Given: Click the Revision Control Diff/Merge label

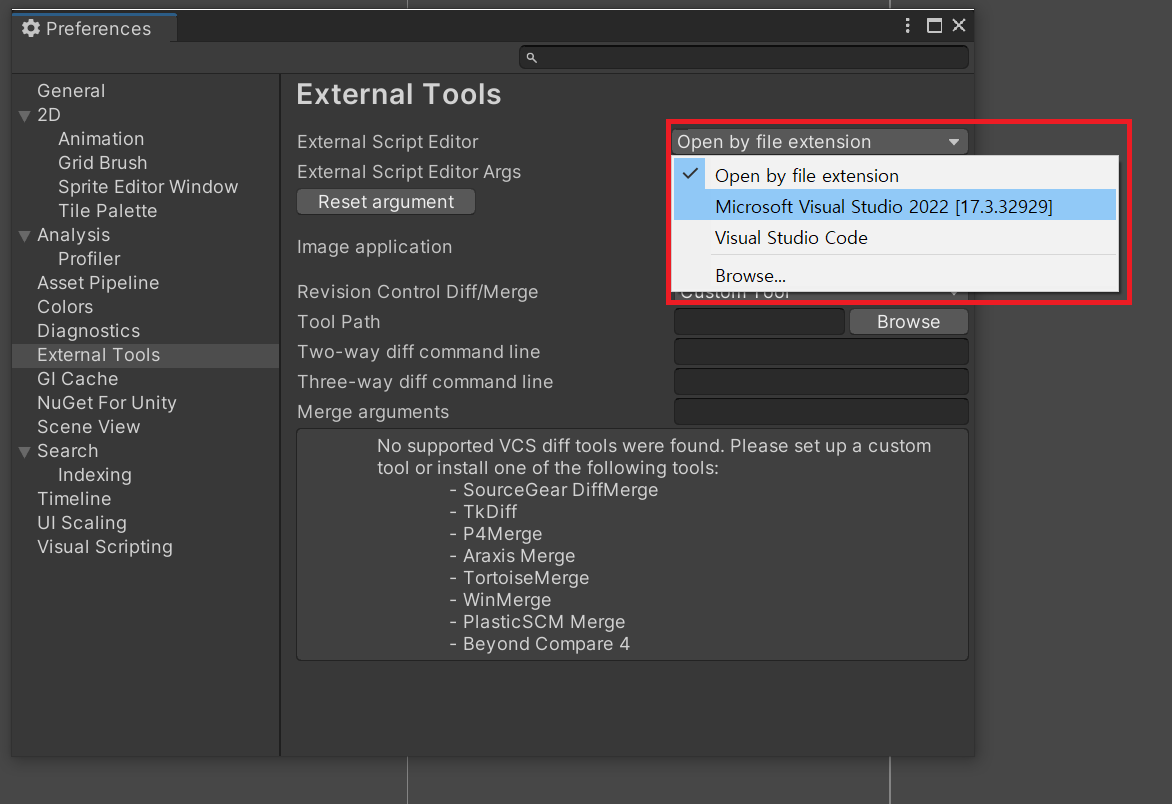Looking at the screenshot, I should coord(417,292).
